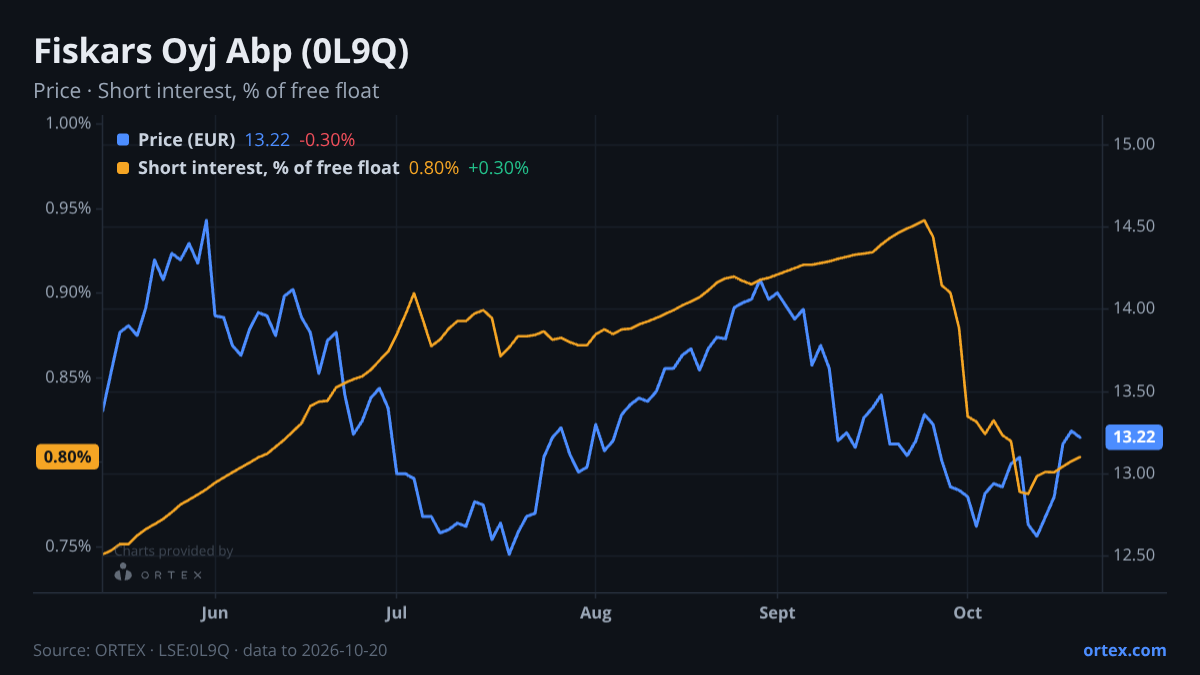Click the Sept label on time axis
The width and height of the screenshot is (1200, 675).
[x=778, y=613]
